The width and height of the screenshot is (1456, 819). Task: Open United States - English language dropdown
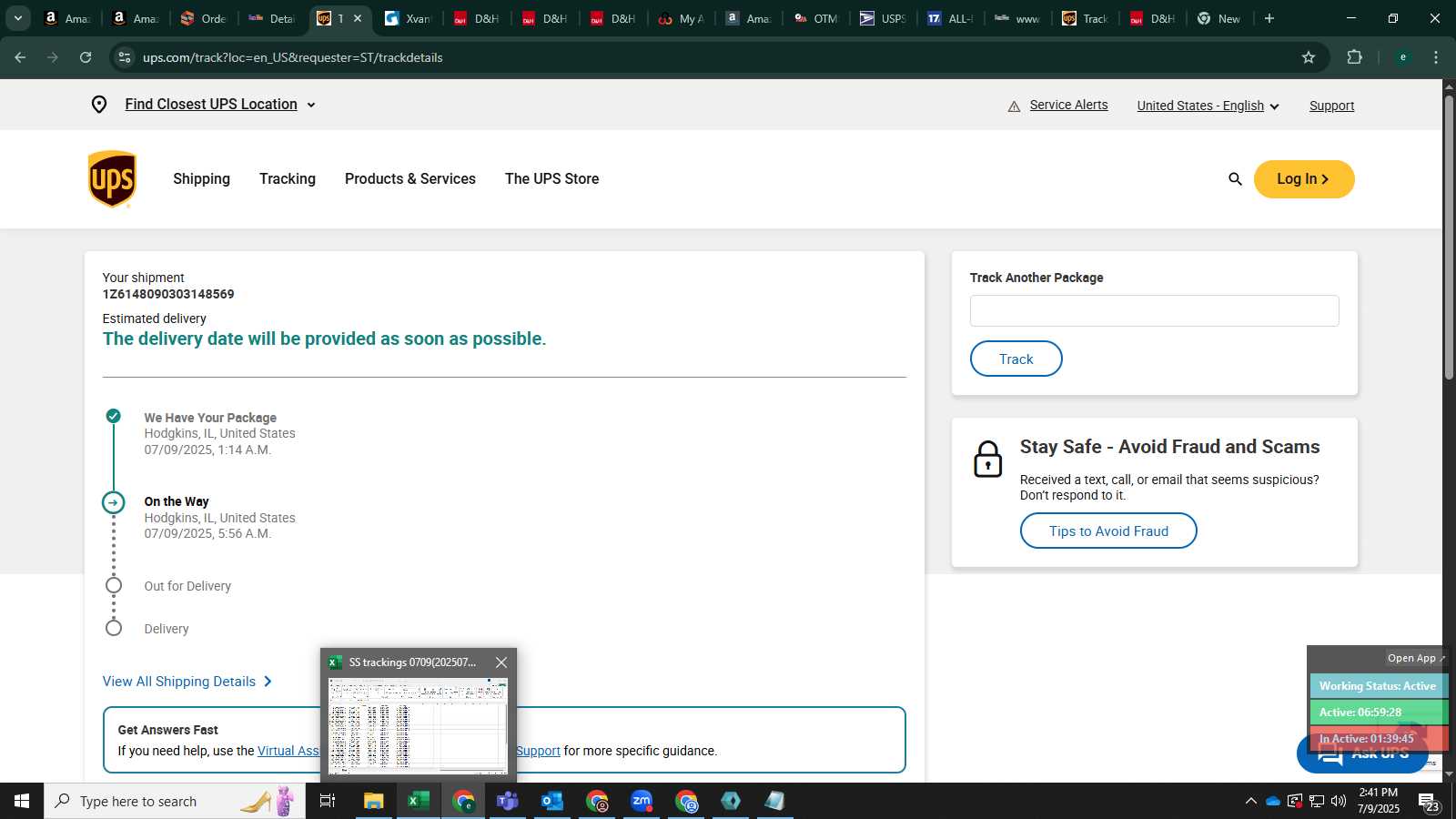pyautogui.click(x=1208, y=106)
